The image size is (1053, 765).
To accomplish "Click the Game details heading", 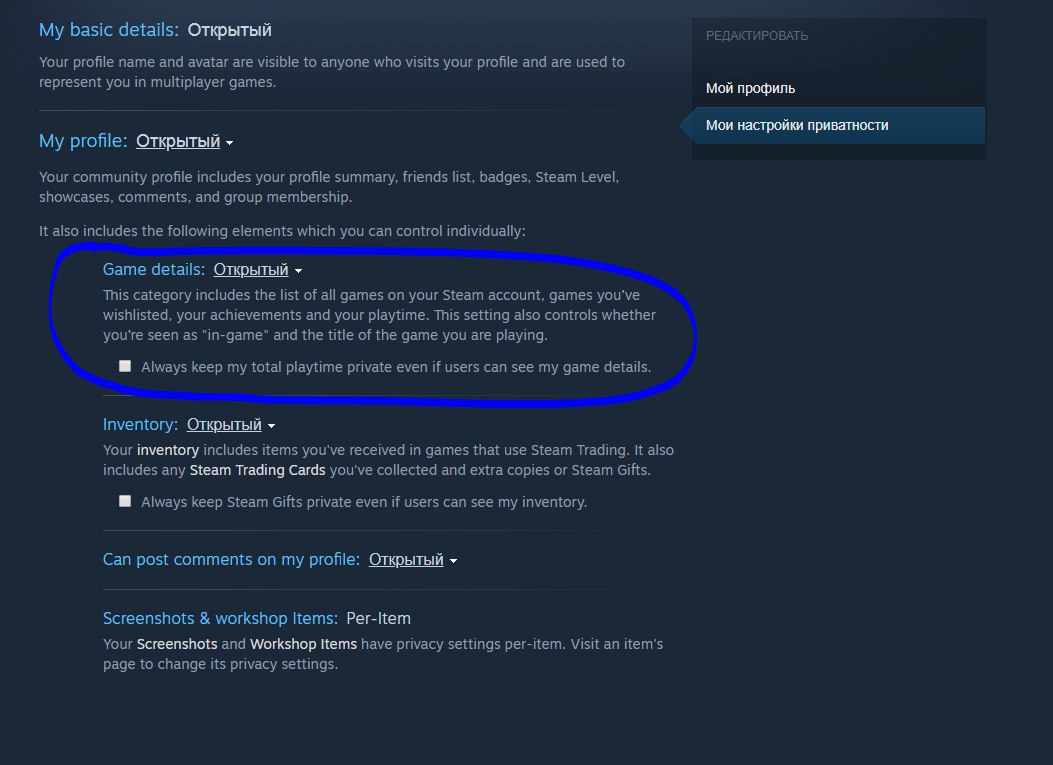I will click(x=154, y=269).
